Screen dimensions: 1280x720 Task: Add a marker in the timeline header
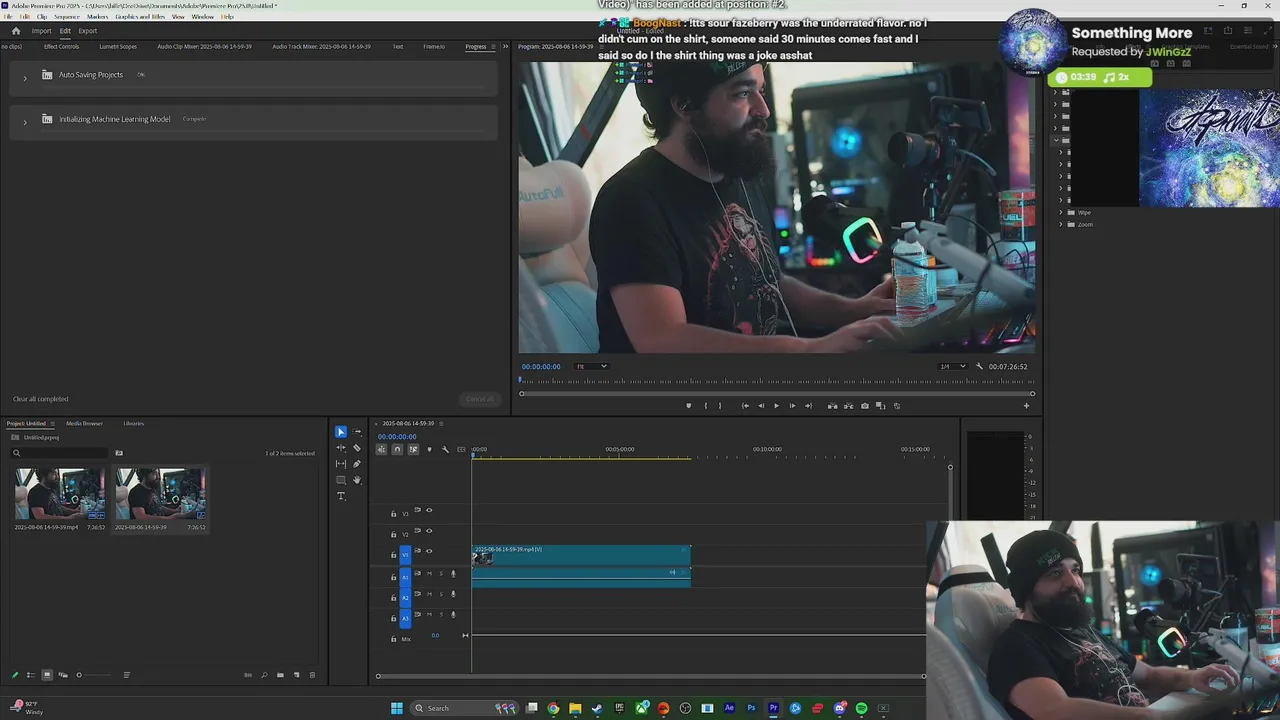(429, 449)
